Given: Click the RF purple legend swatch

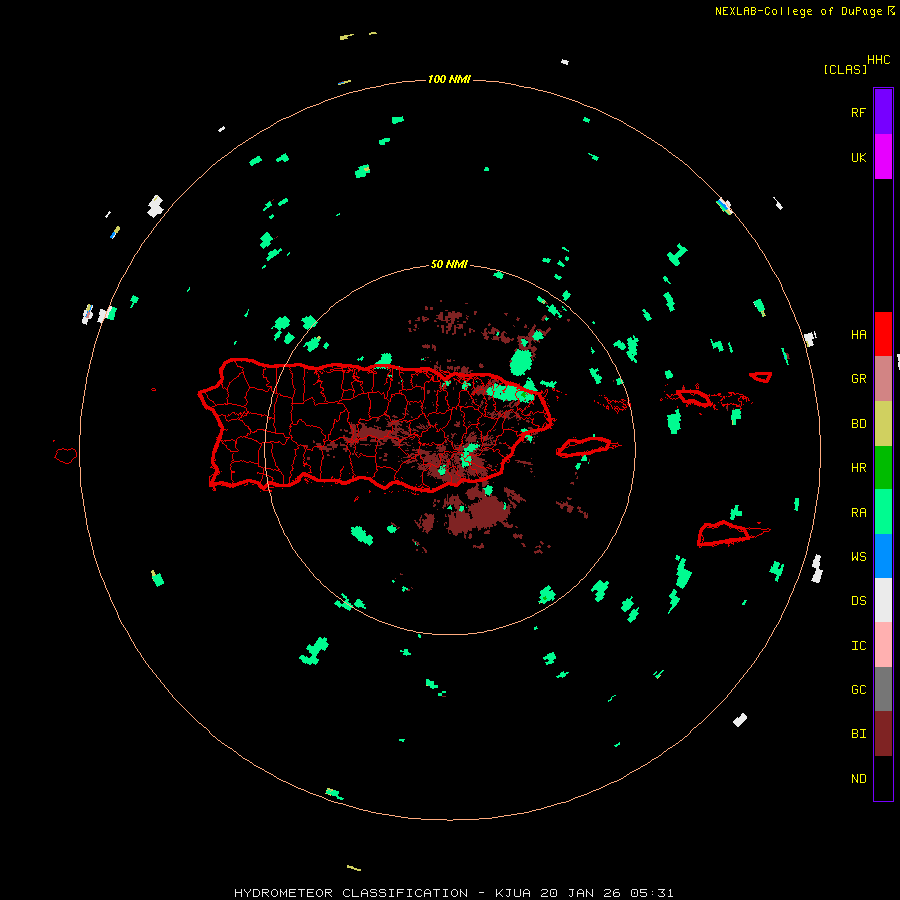Looking at the screenshot, I should pos(883,112).
